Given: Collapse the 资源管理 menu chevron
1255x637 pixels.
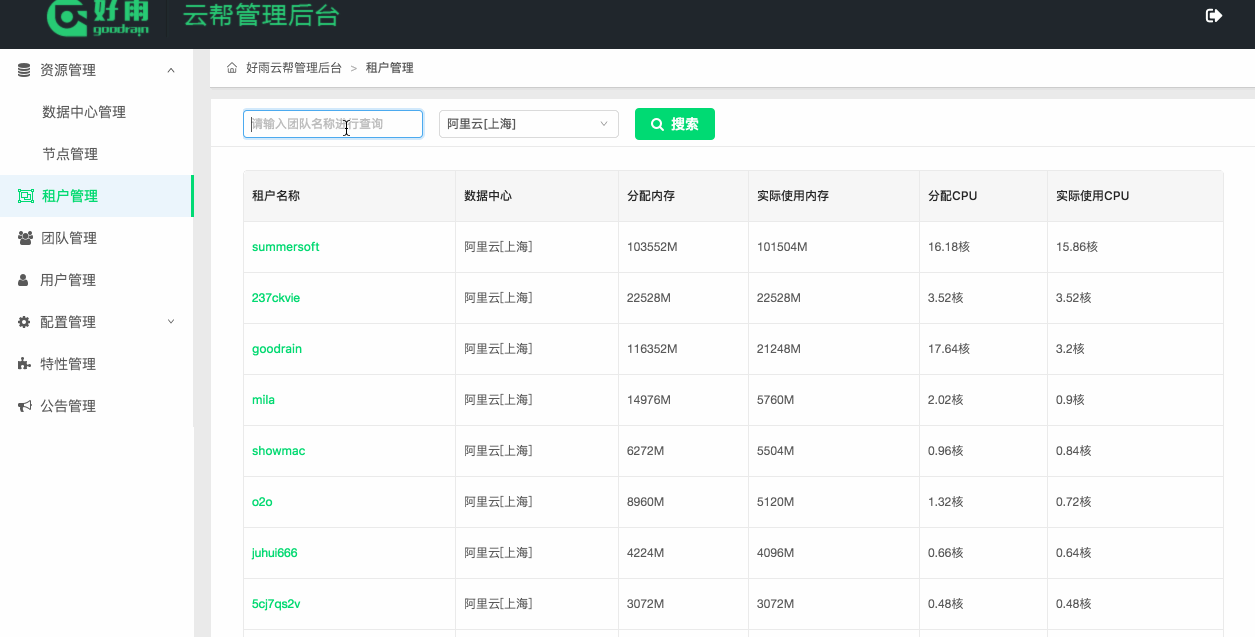Looking at the screenshot, I should 171,70.
